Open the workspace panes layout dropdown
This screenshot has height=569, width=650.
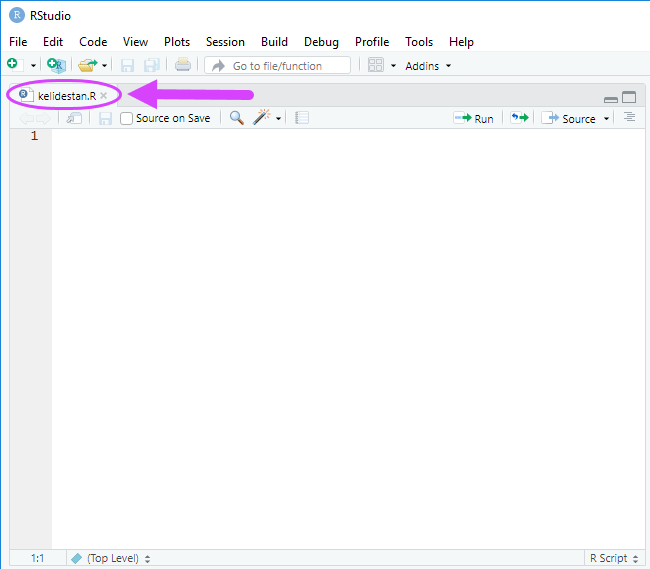(393, 65)
